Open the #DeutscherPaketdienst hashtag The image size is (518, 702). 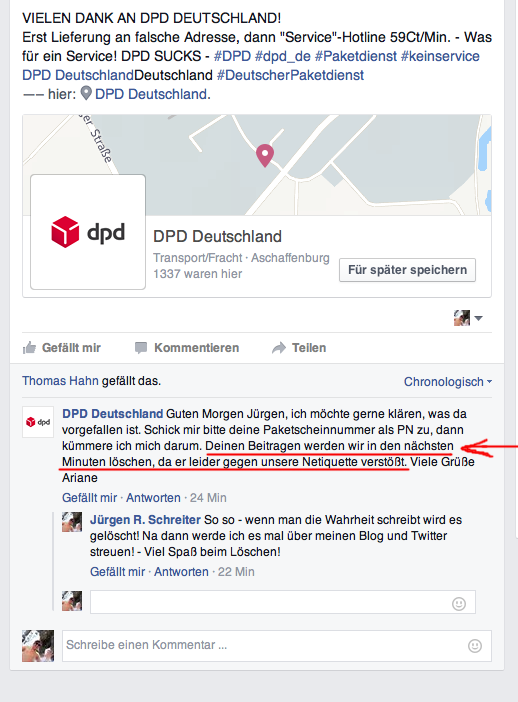[290, 75]
